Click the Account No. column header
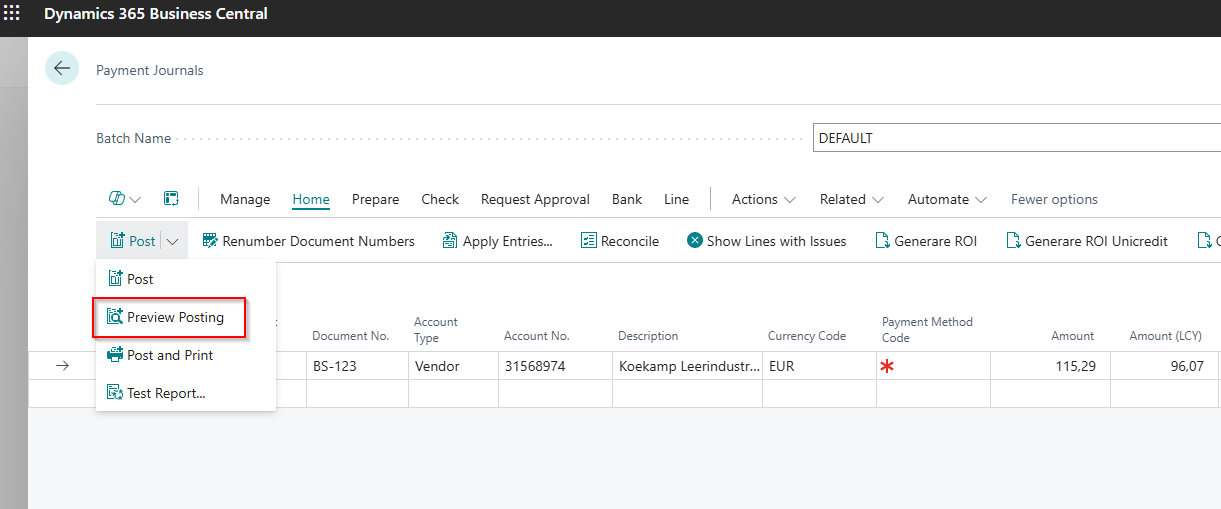This screenshot has width=1221, height=509. tap(536, 336)
